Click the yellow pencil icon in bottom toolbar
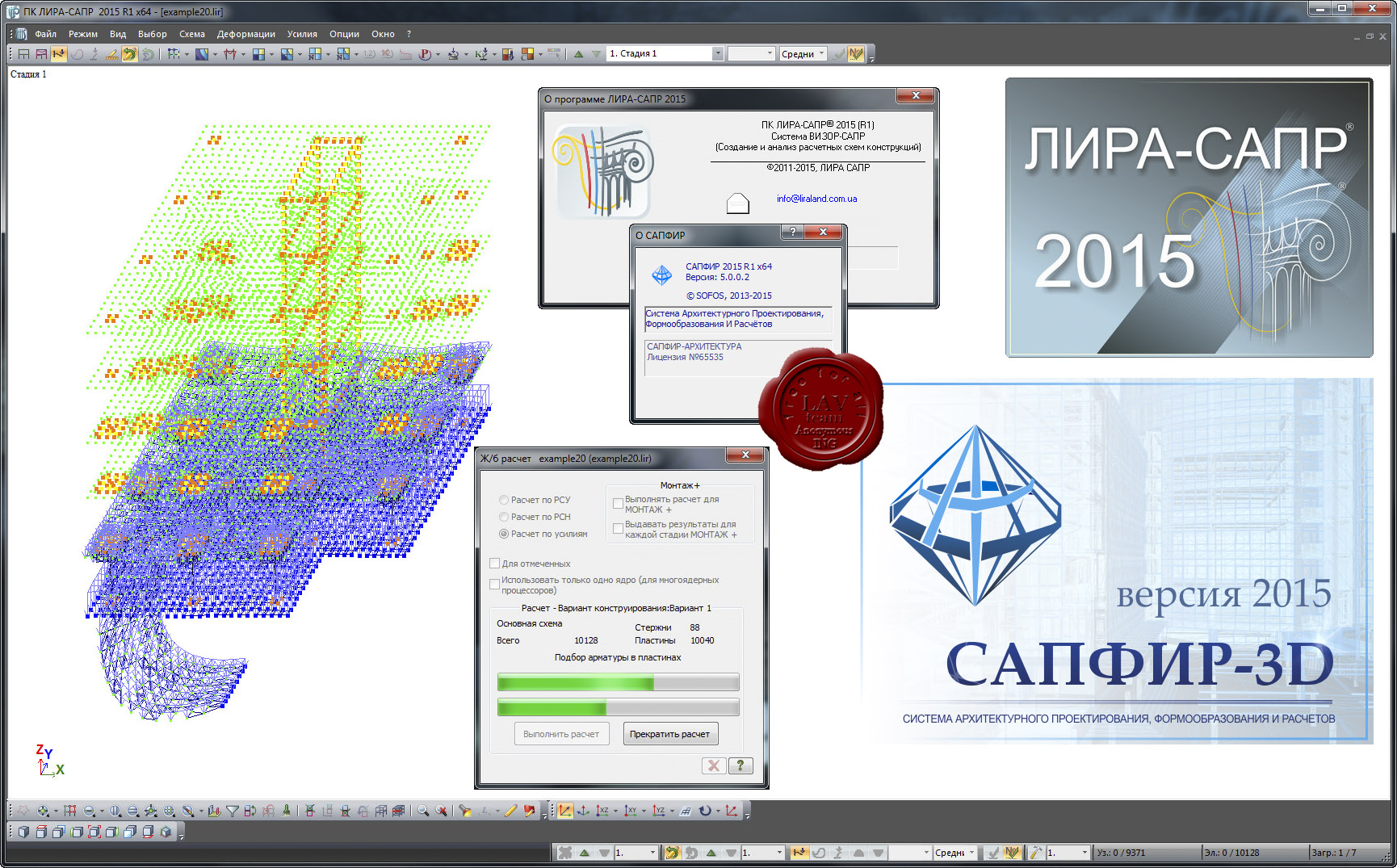Image resolution: width=1397 pixels, height=868 pixels. [510, 811]
